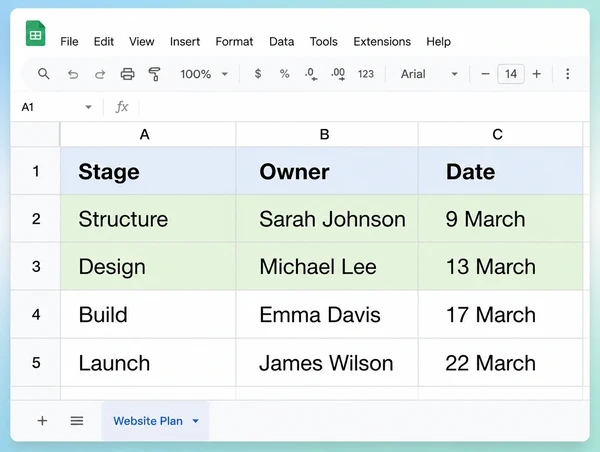Select the Emma Davis cell

pyautogui.click(x=327, y=315)
